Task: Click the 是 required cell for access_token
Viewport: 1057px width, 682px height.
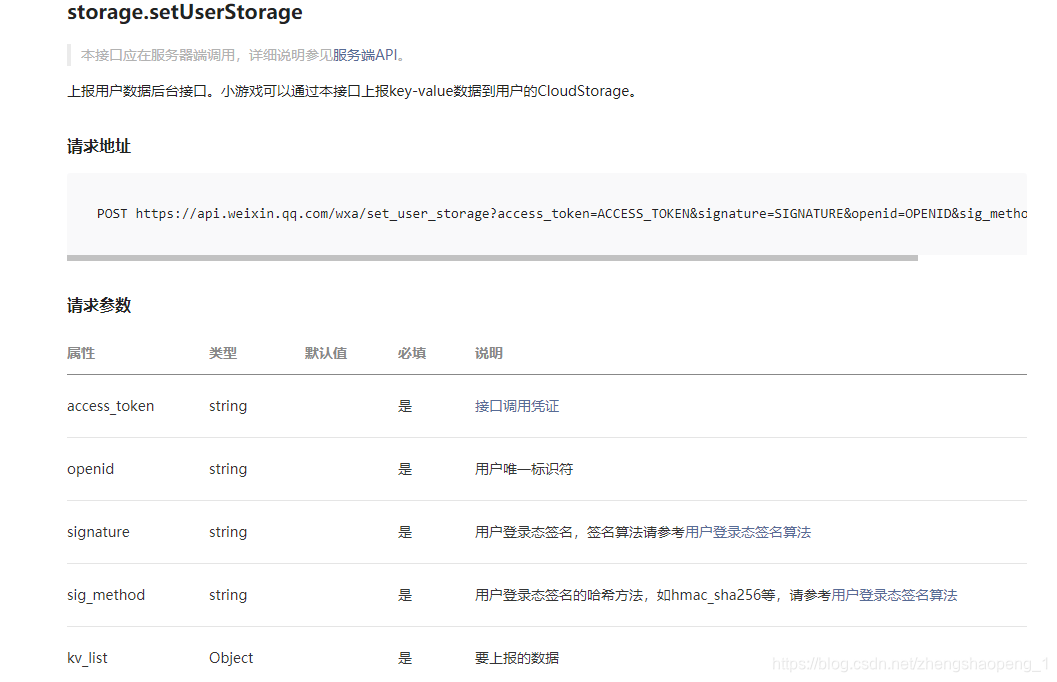Action: 404,406
